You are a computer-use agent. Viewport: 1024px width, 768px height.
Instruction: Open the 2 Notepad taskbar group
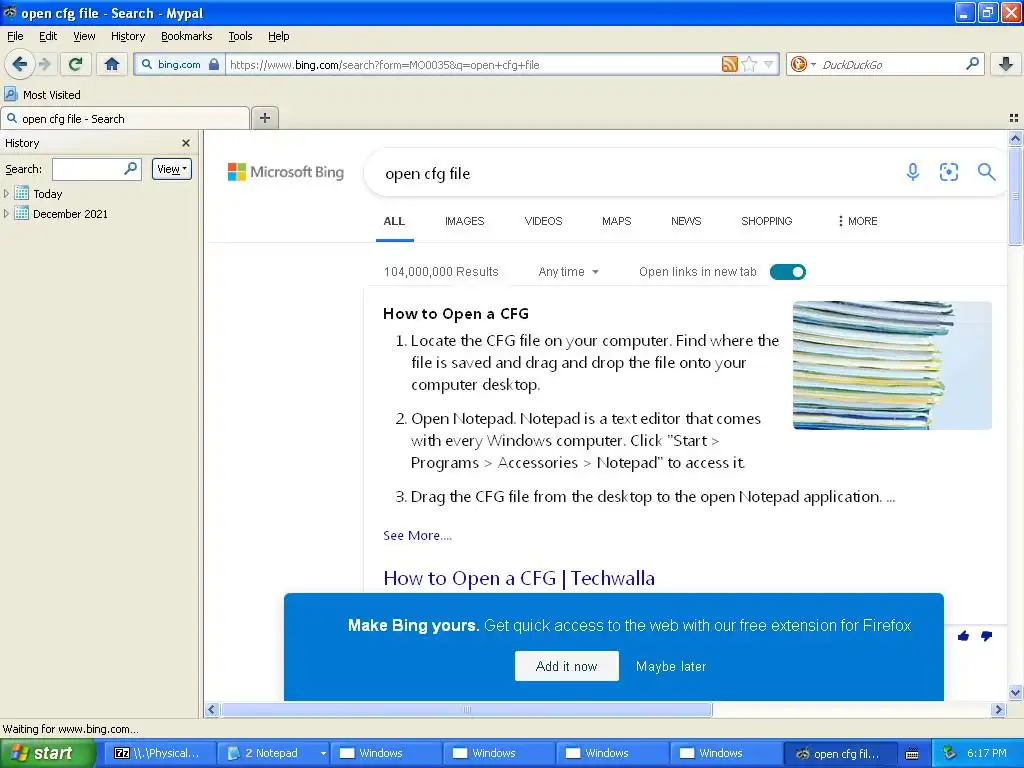(273, 753)
